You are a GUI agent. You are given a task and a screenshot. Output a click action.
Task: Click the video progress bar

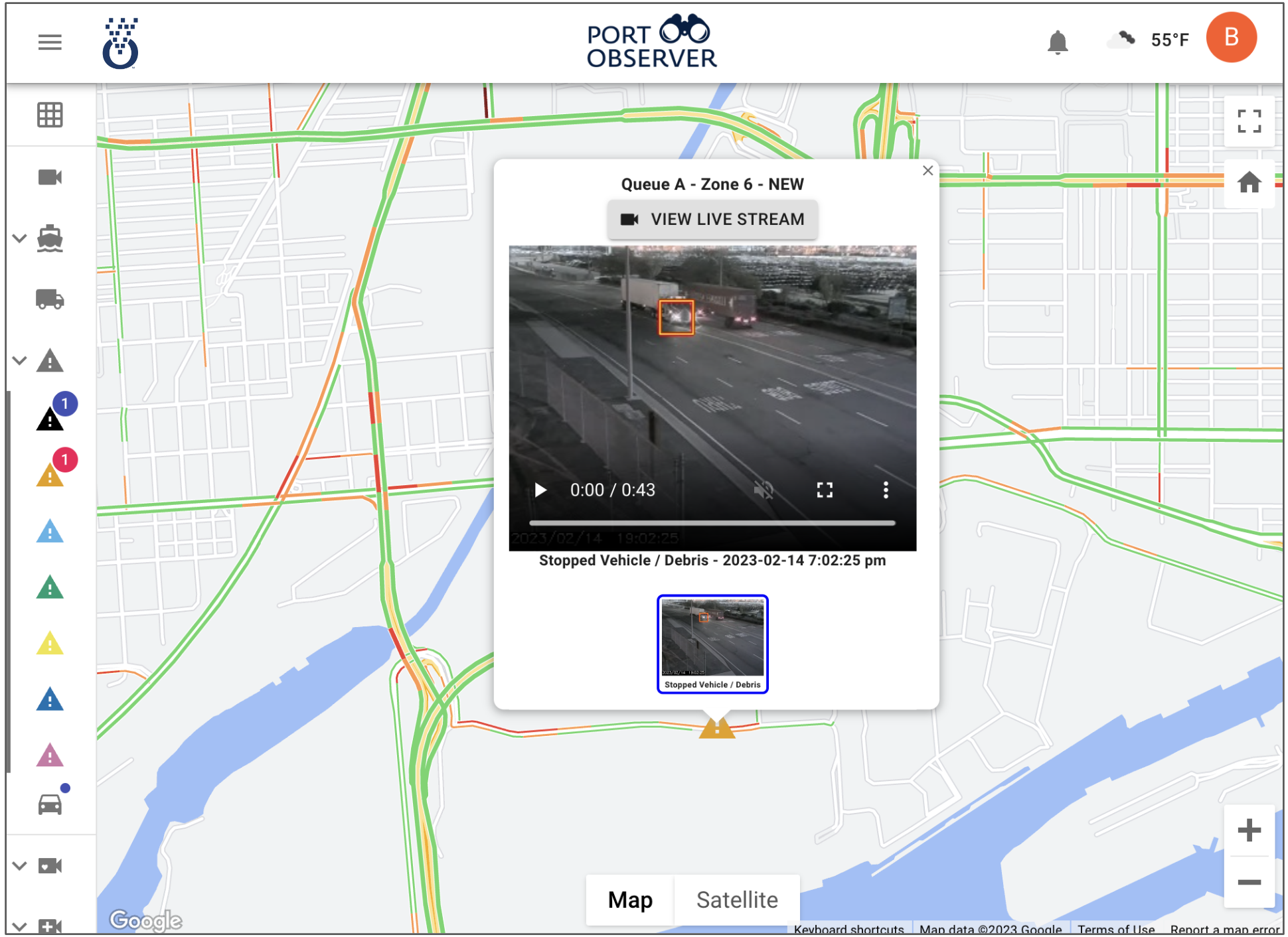[712, 523]
